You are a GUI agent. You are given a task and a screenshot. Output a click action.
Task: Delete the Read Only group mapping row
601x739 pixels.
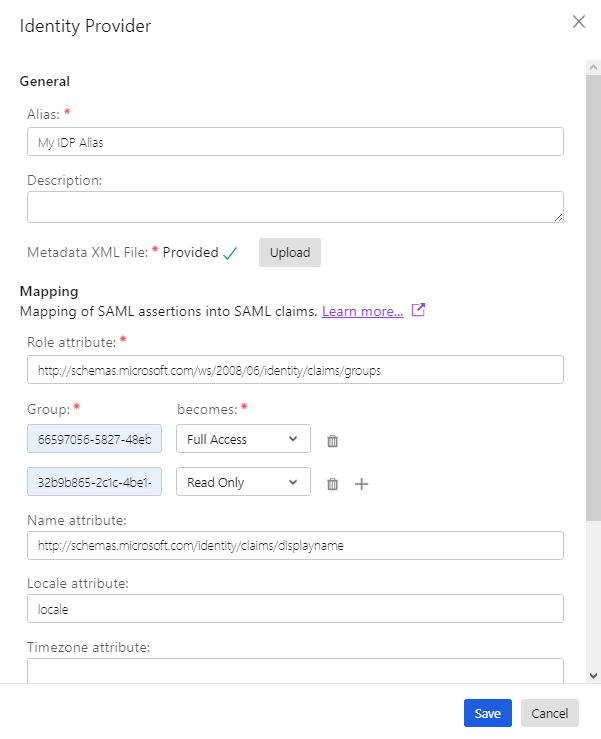coord(333,484)
